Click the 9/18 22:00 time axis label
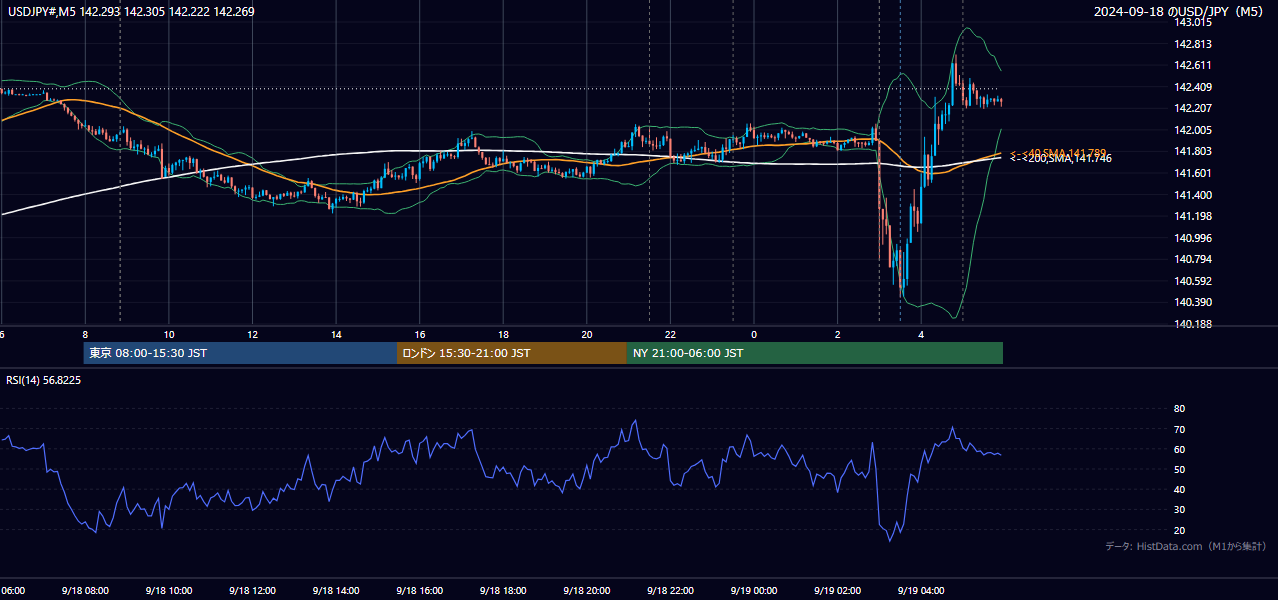The image size is (1278, 600). 670,590
